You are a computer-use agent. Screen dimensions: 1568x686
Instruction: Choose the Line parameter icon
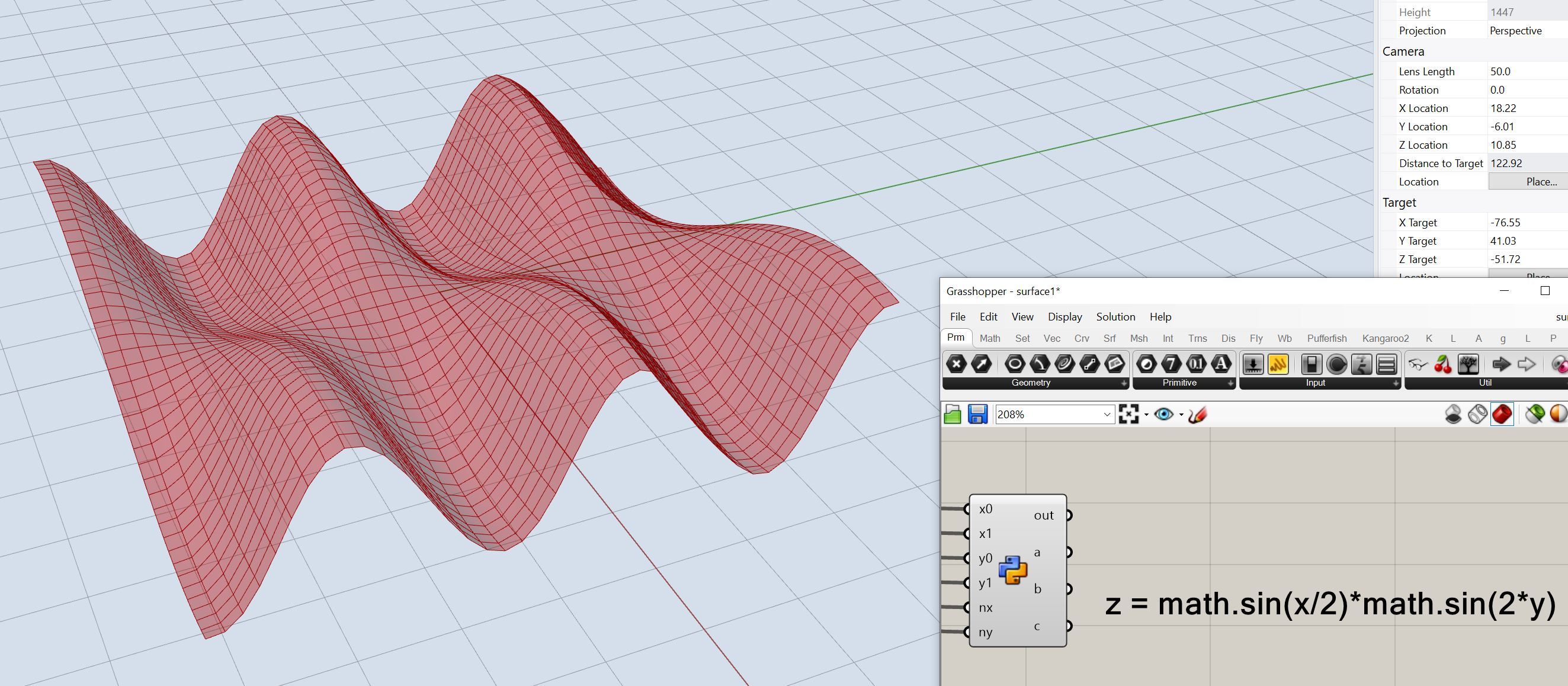1089,364
